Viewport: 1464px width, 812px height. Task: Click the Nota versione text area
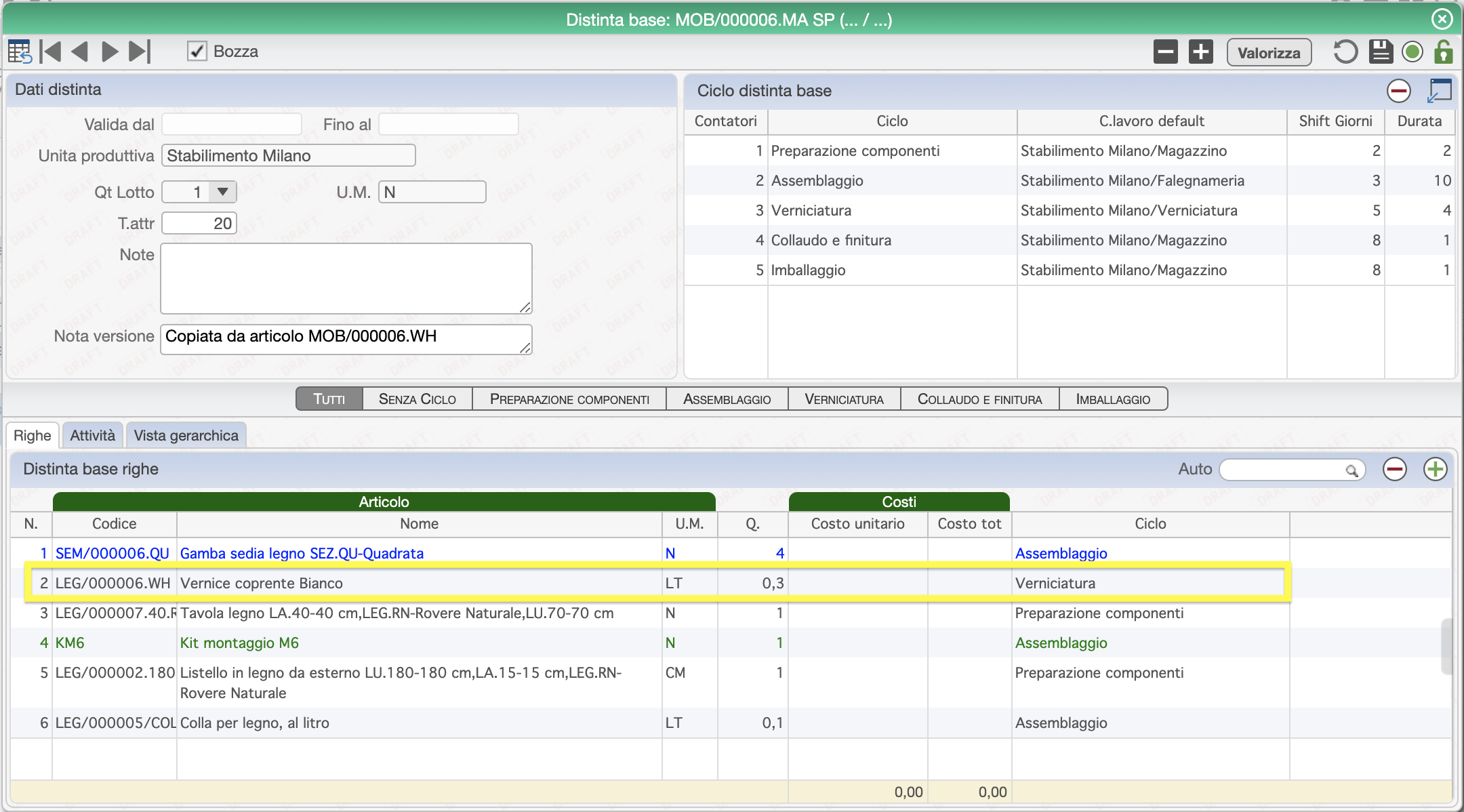point(346,339)
